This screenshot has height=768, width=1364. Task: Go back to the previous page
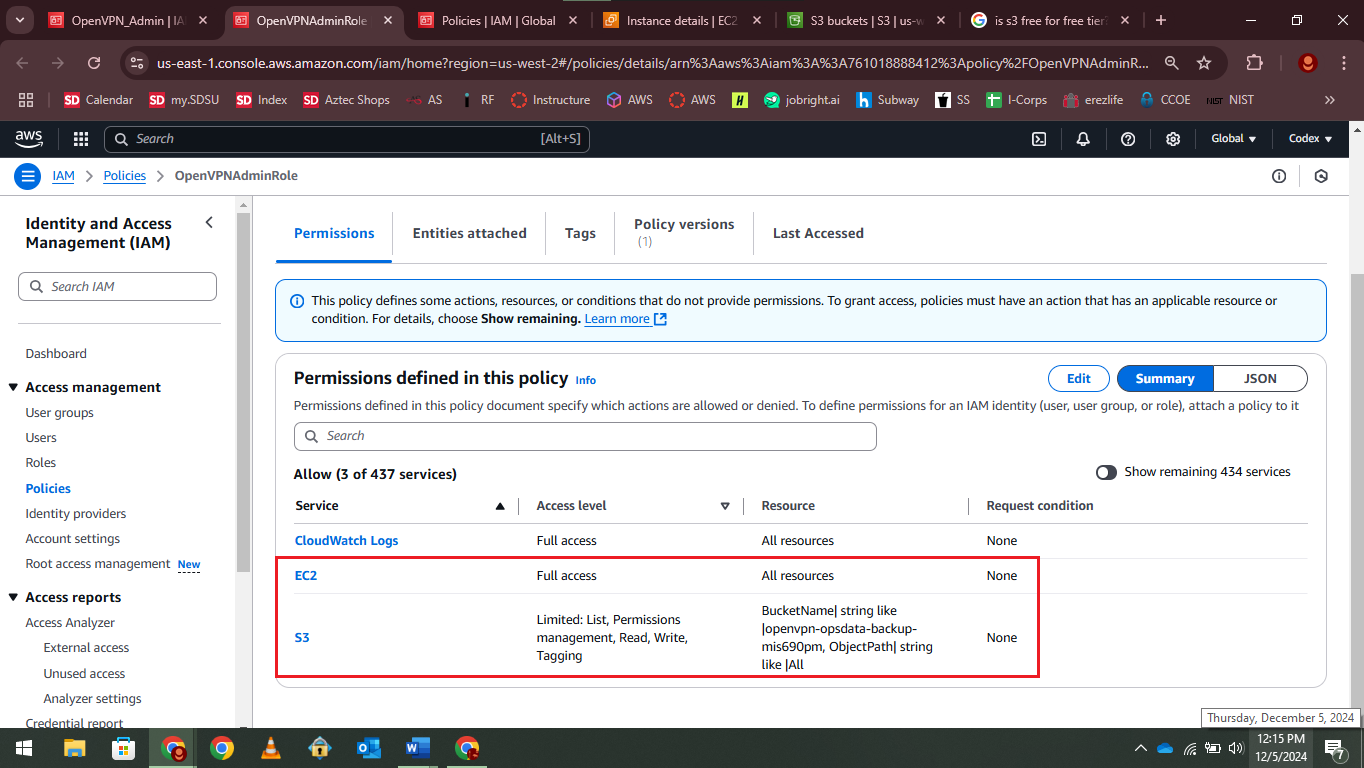(x=23, y=62)
